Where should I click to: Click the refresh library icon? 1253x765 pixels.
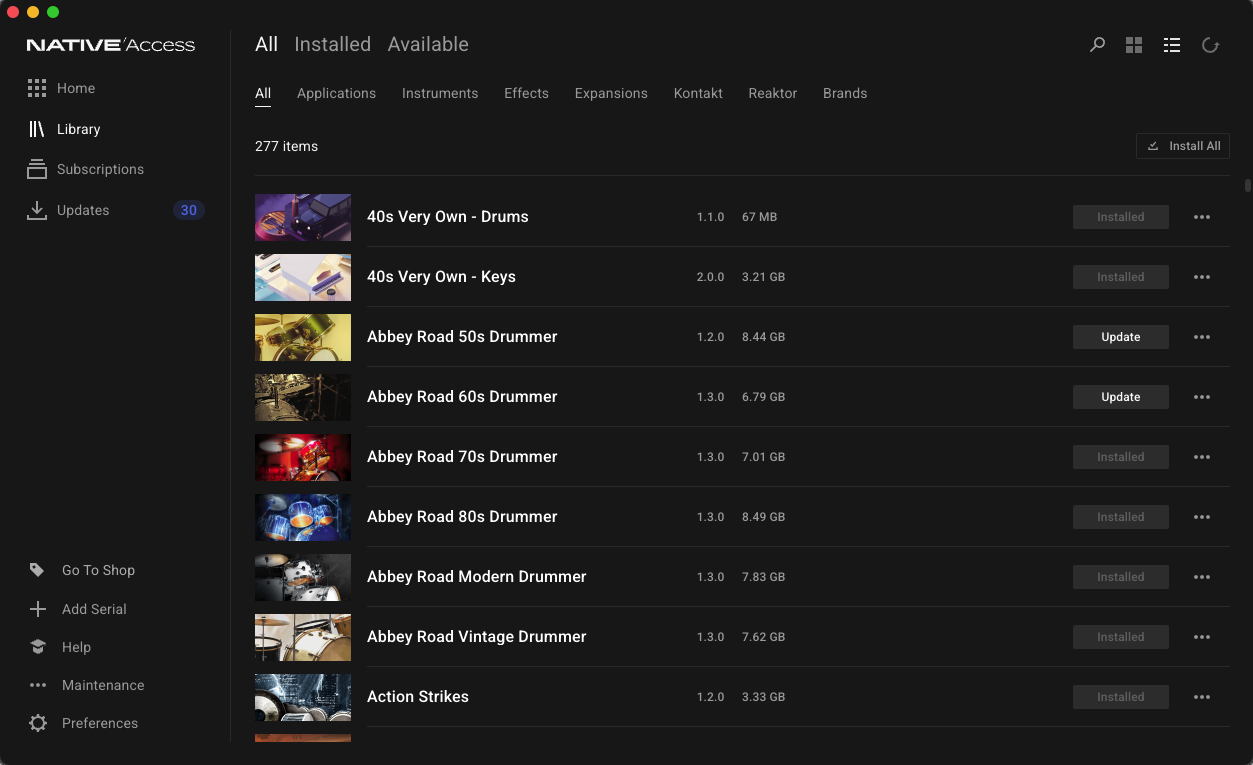[x=1210, y=45]
